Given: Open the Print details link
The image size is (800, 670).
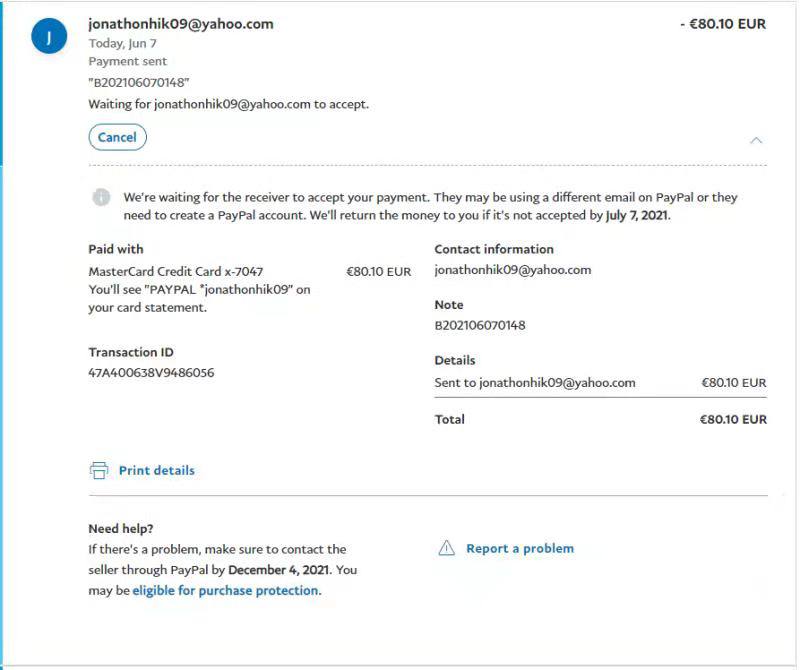Looking at the screenshot, I should tap(156, 470).
